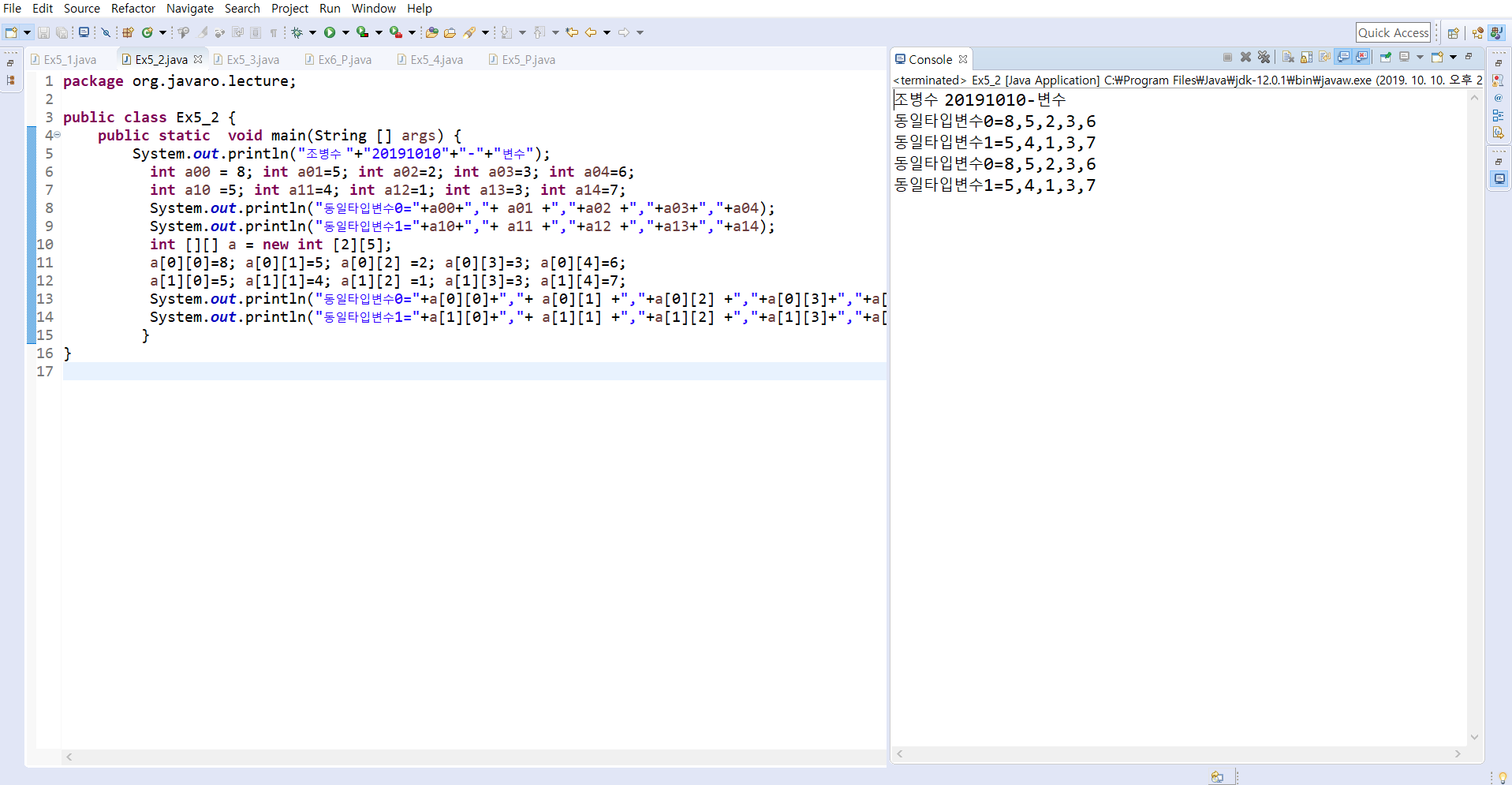Screen dimensions: 1512x785
Task: Click the Console vertical scrollbar
Action: coord(1474,417)
